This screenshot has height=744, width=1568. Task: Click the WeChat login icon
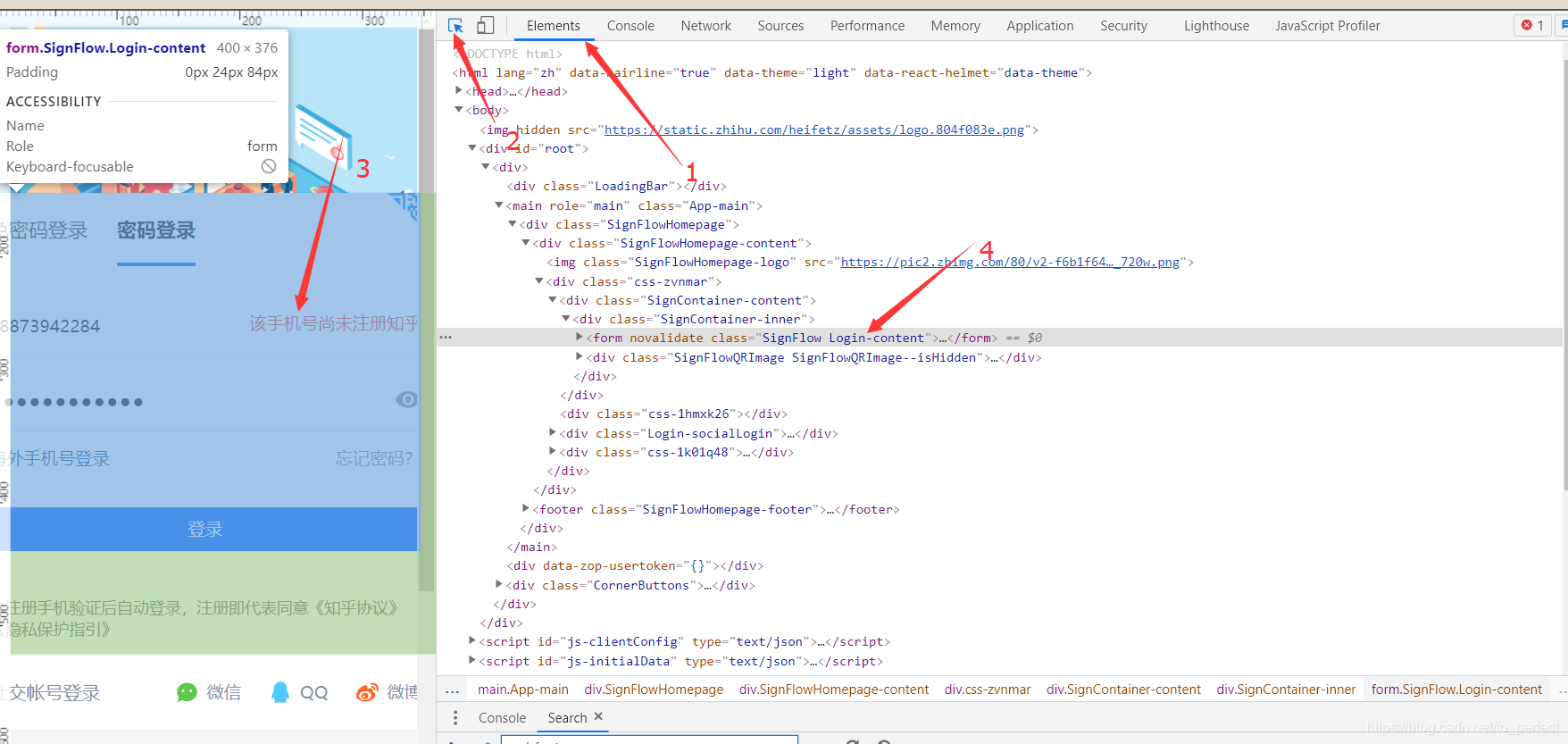point(187,692)
